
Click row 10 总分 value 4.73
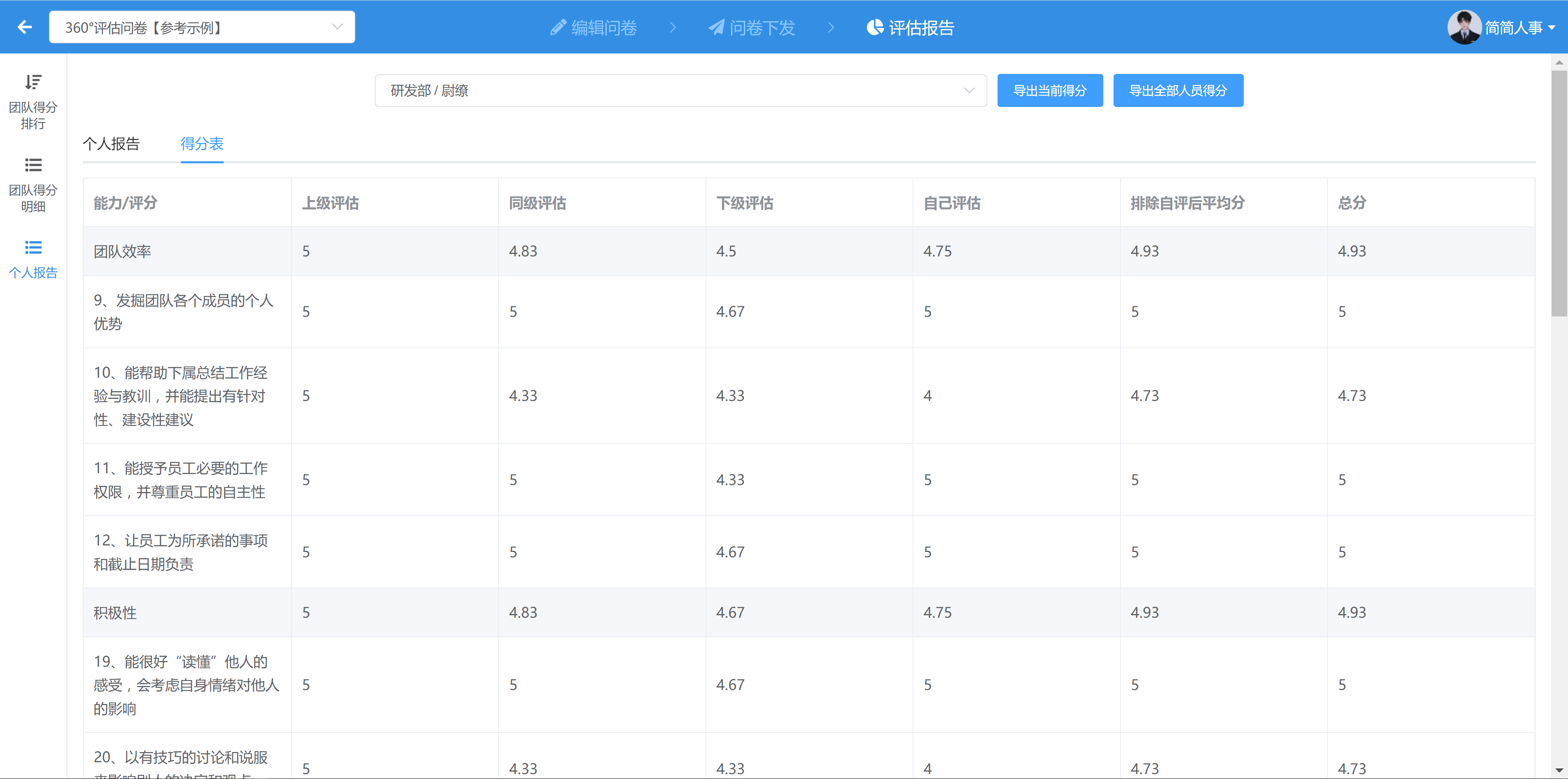[1352, 396]
